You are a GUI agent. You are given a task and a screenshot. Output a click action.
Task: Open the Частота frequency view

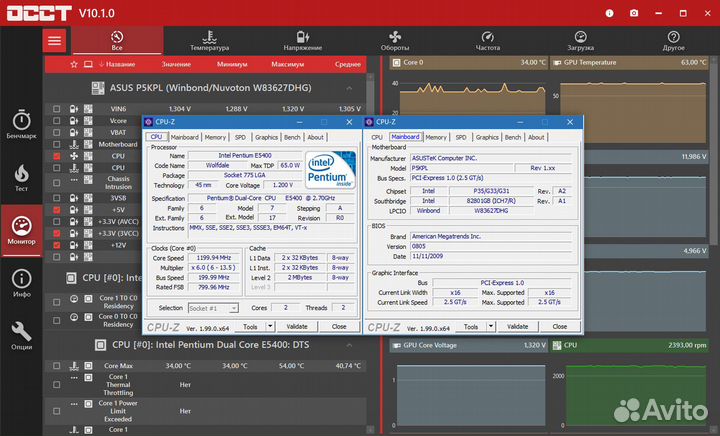pyautogui.click(x=487, y=40)
